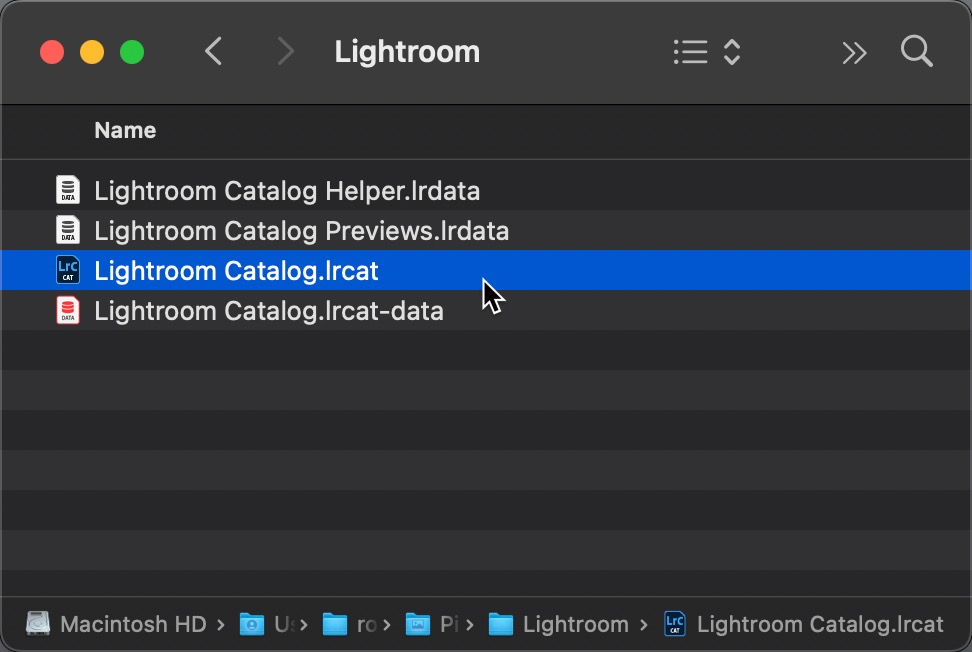Click the view switcher up-down arrows
The height and width of the screenshot is (652, 972).
coord(732,51)
